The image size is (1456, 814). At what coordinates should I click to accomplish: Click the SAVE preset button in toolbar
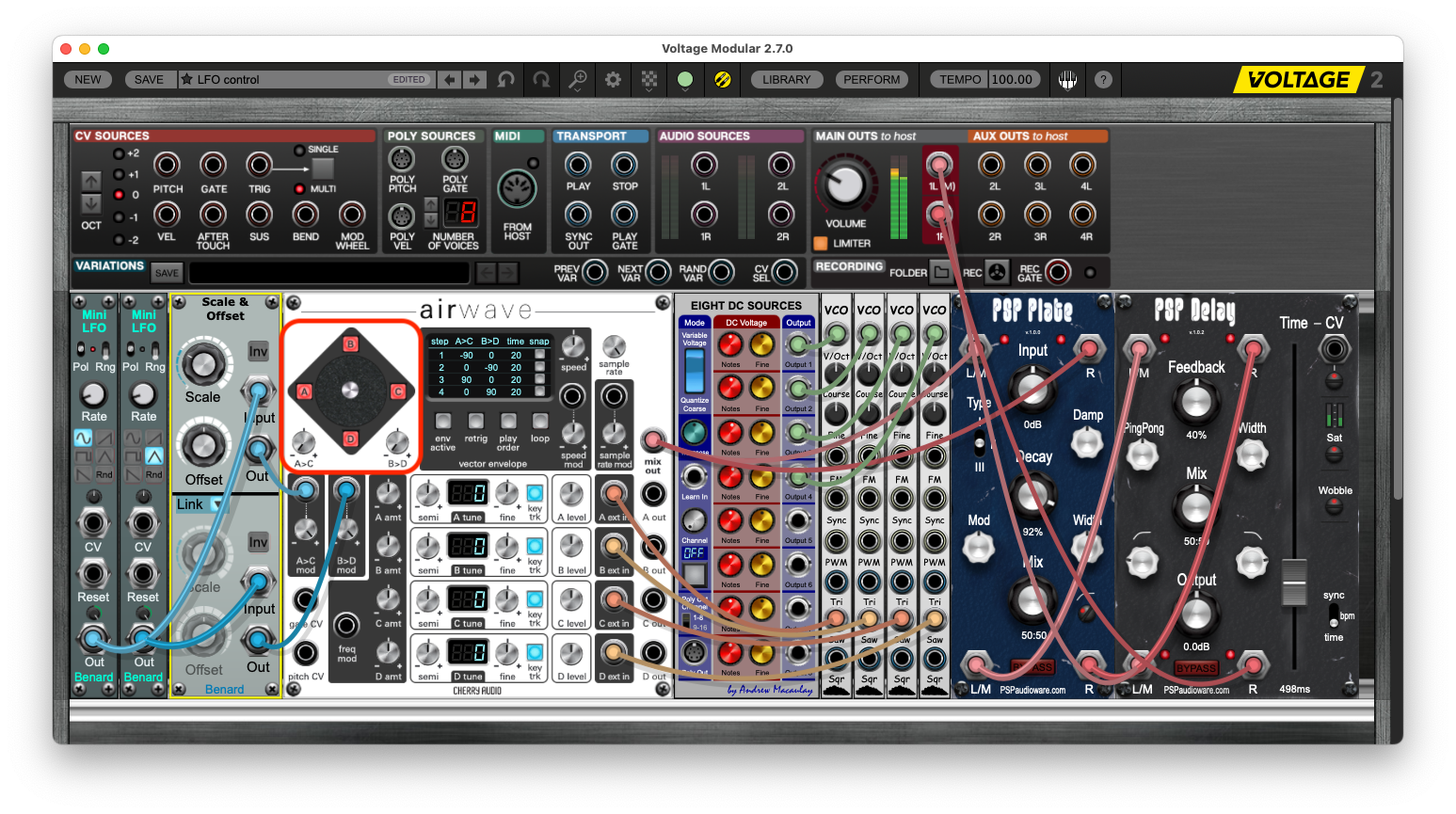coord(149,80)
